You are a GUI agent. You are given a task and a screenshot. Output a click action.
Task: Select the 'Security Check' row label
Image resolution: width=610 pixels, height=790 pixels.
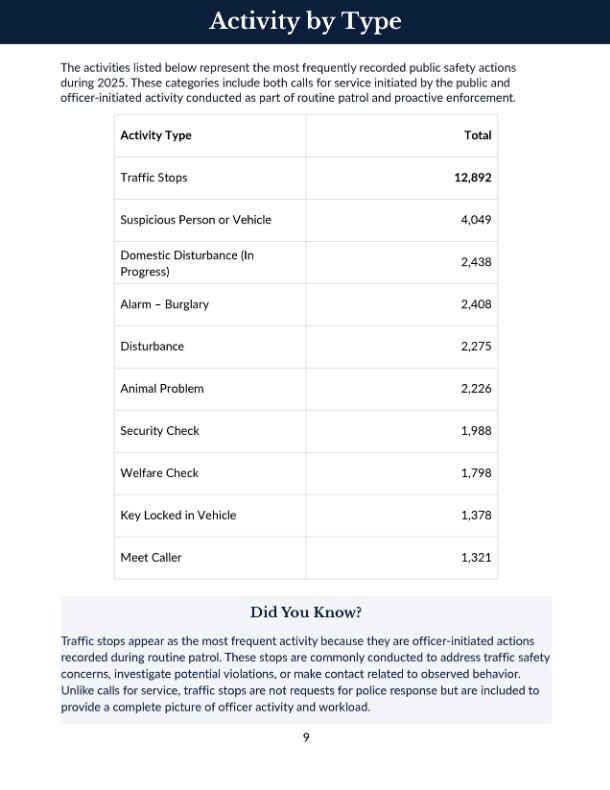coord(160,431)
